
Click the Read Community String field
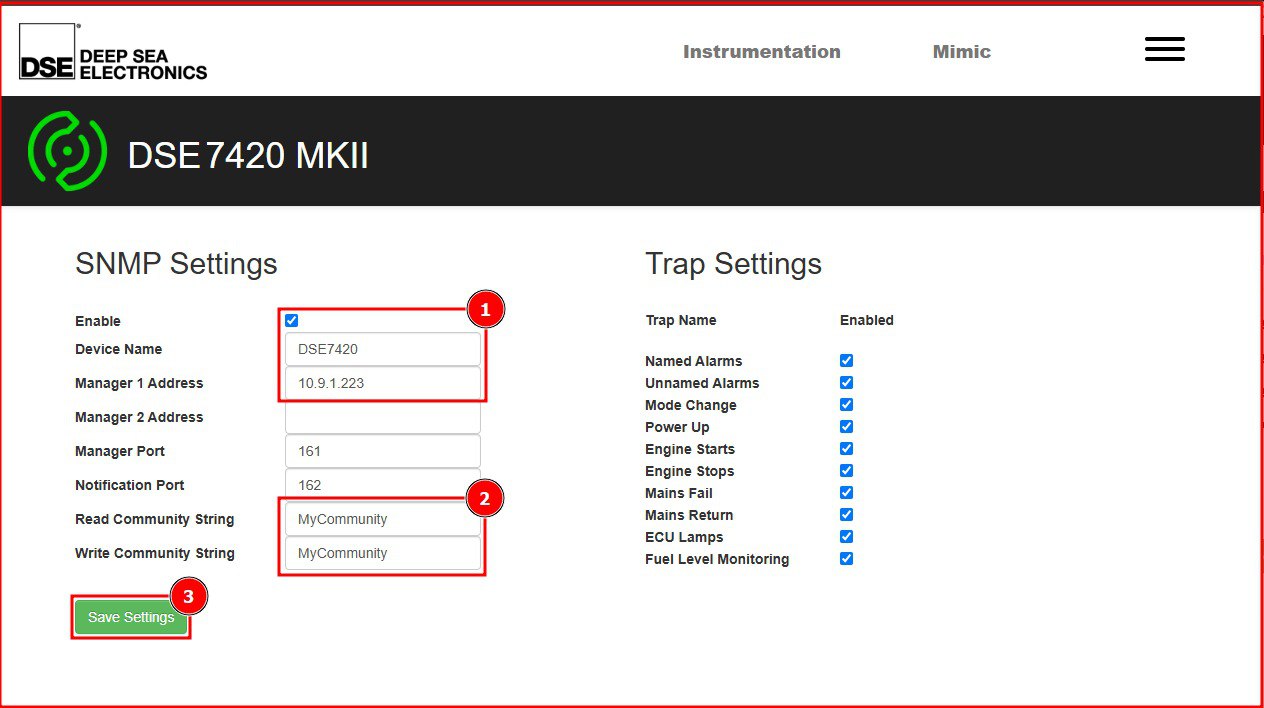click(383, 520)
